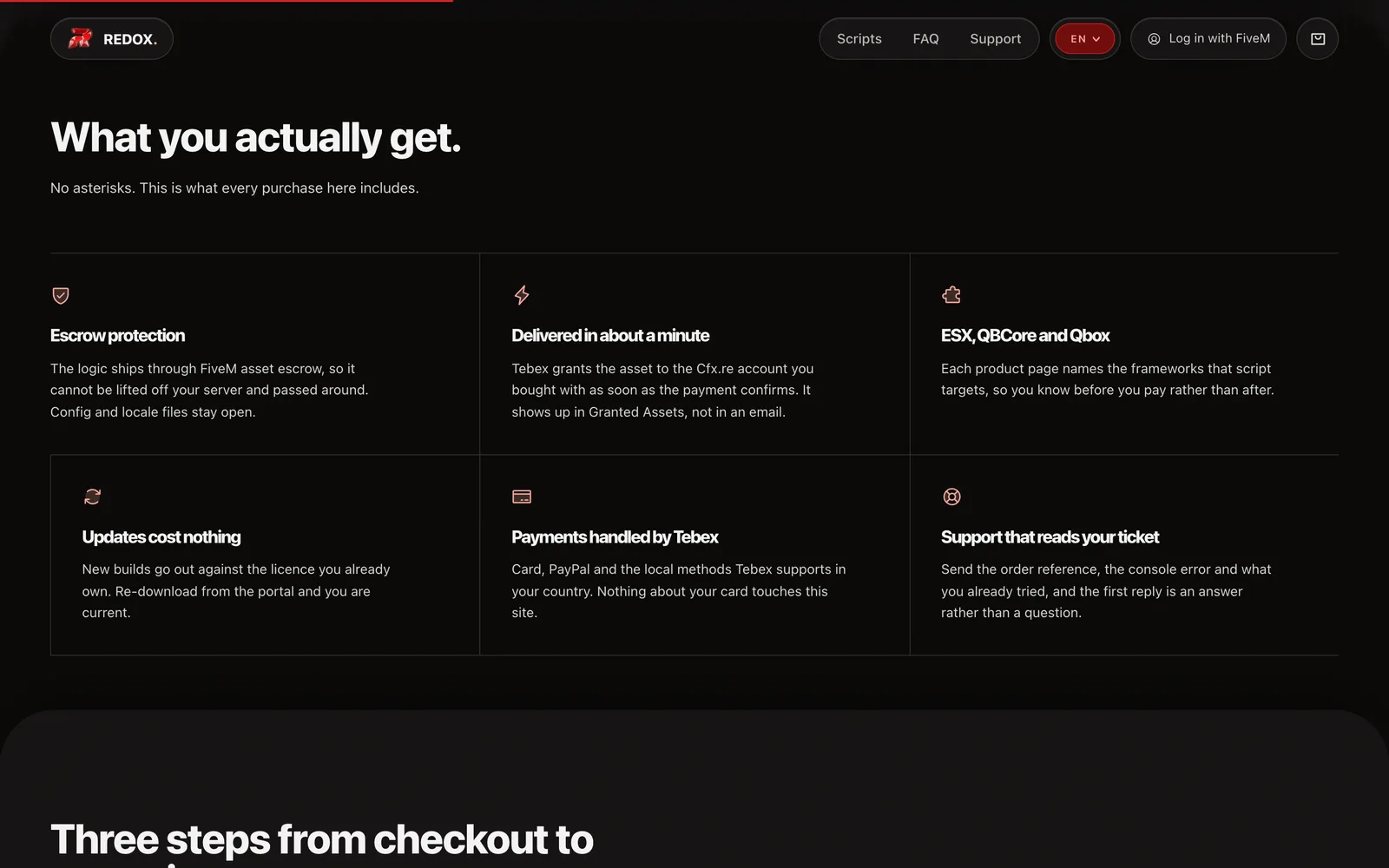Click the REDOX logo icon
Screen dimensions: 1389x868
tap(80, 38)
